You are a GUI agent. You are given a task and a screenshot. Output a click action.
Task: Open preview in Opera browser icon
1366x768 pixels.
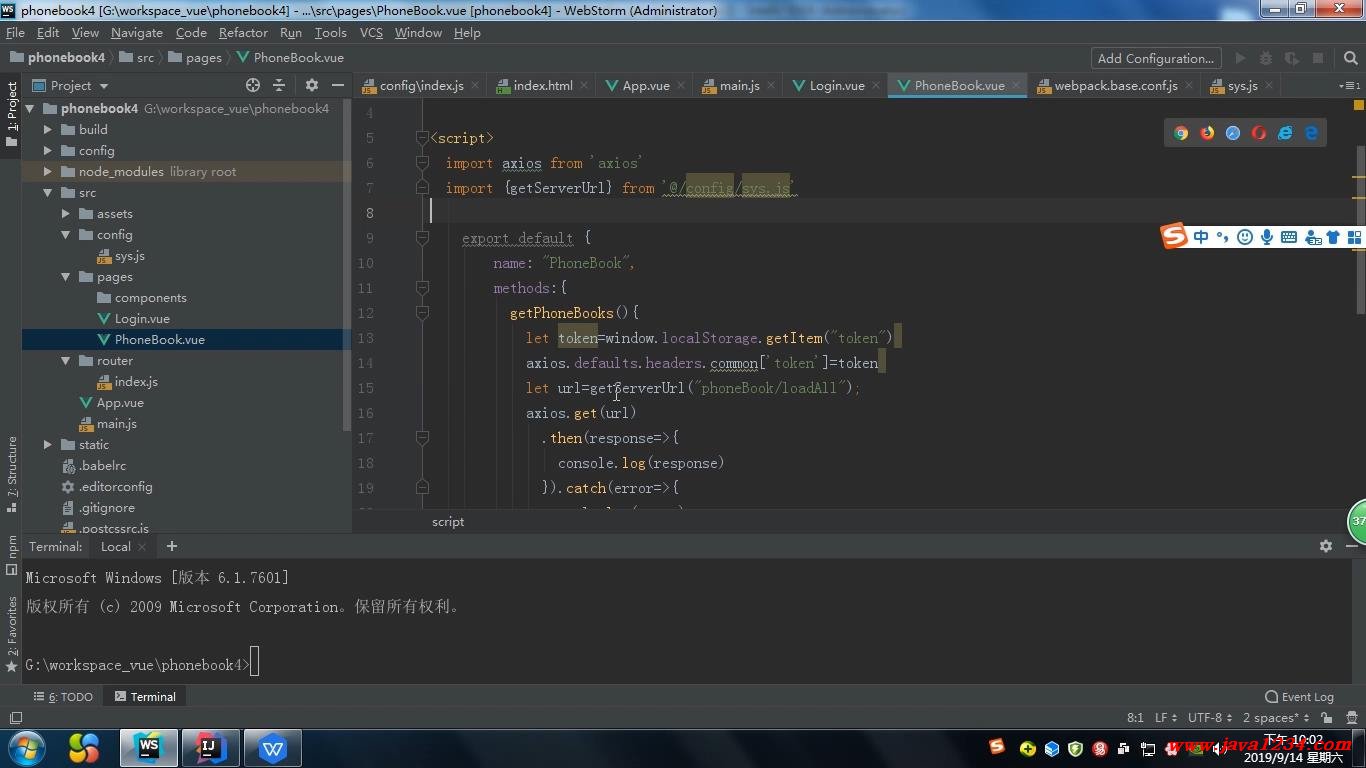click(x=1259, y=133)
